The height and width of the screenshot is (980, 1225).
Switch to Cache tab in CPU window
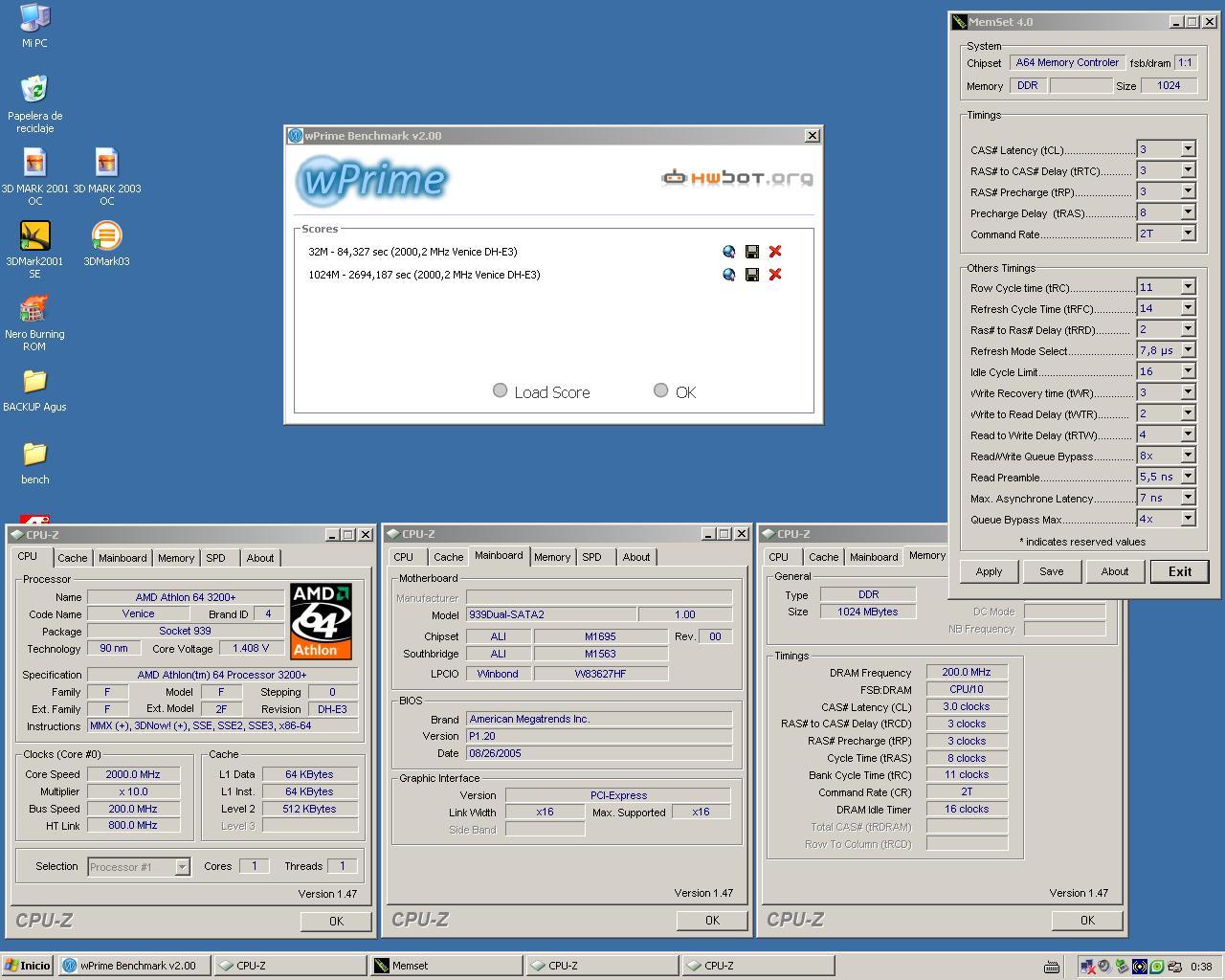[72, 558]
